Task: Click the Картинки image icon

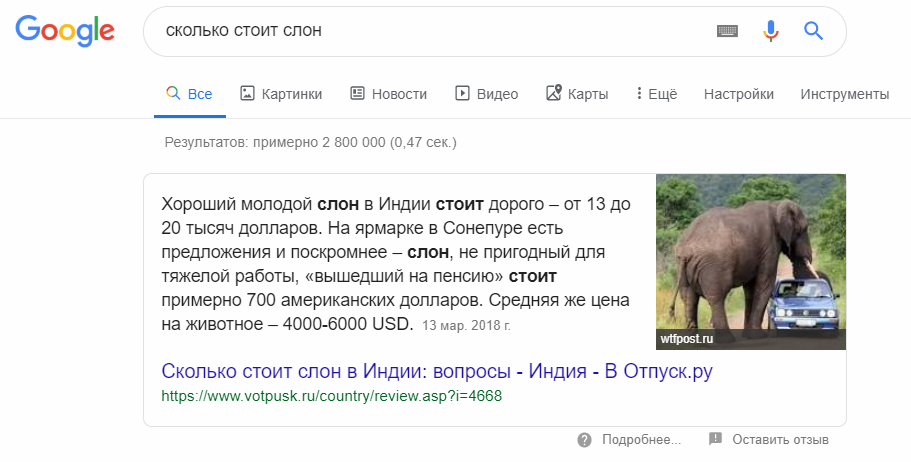Action: (x=248, y=93)
